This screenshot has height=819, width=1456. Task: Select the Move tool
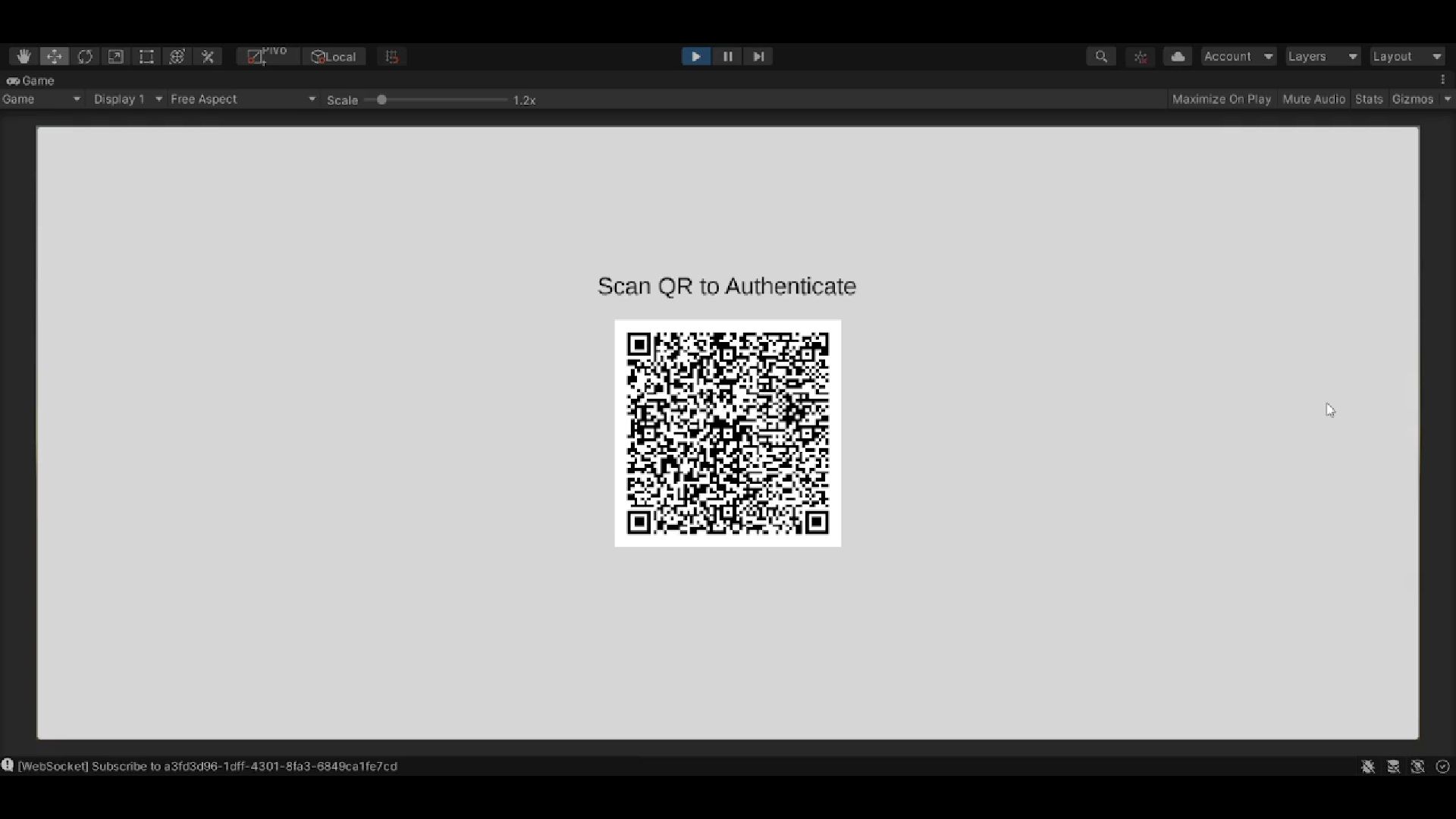[x=55, y=57]
